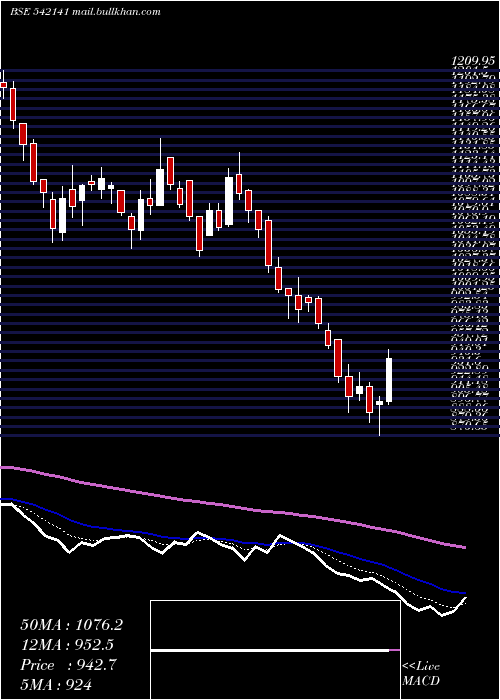Select the Price : 942.7 value
Viewport: 500px width, 700px height.
click(x=69, y=665)
